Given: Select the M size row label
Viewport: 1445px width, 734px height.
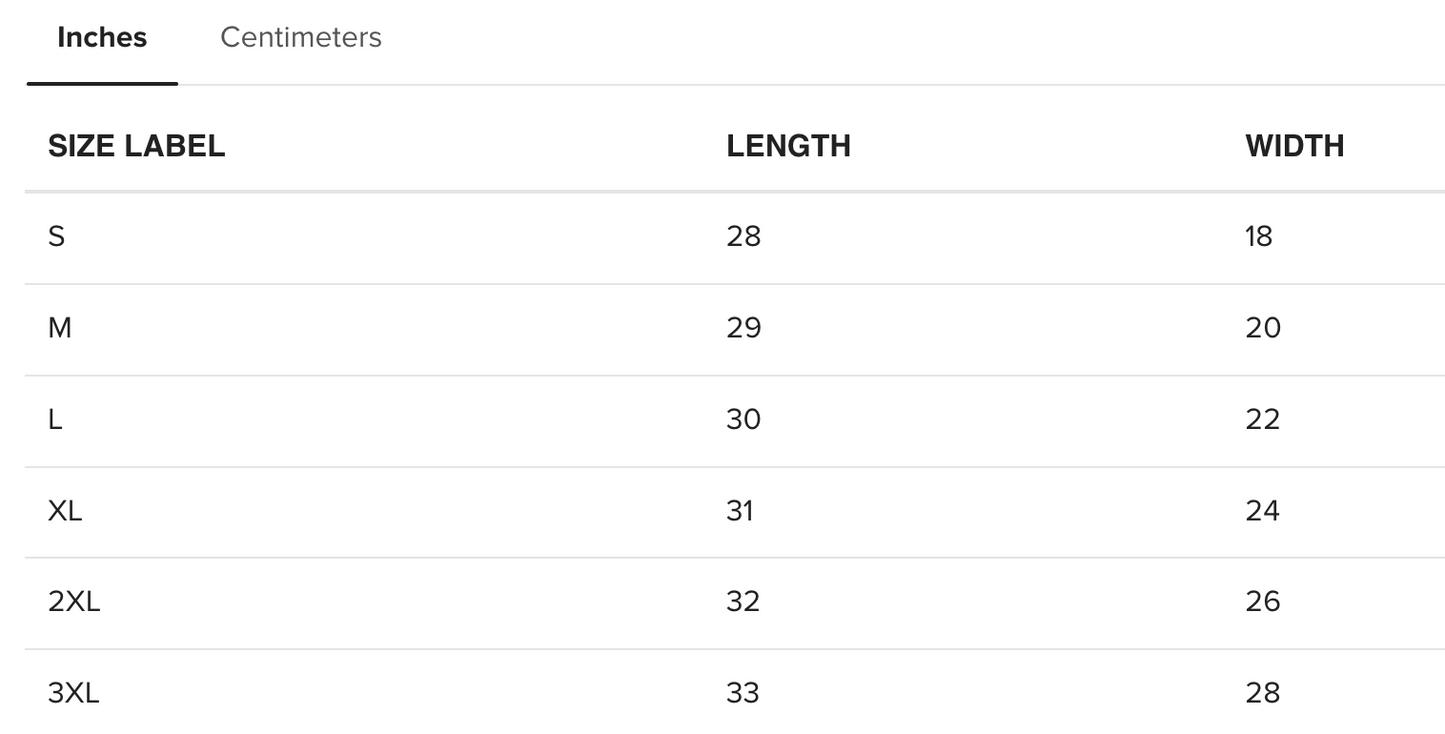Looking at the screenshot, I should pos(60,328).
